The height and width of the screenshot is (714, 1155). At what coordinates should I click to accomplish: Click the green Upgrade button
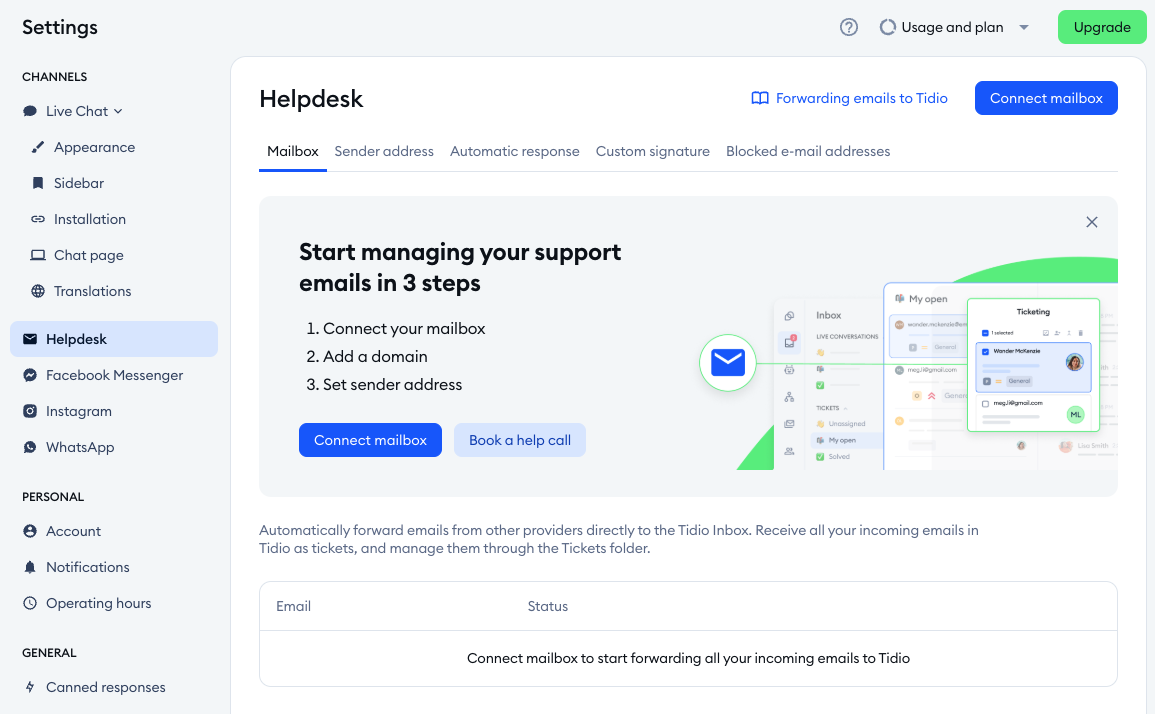coord(1102,27)
